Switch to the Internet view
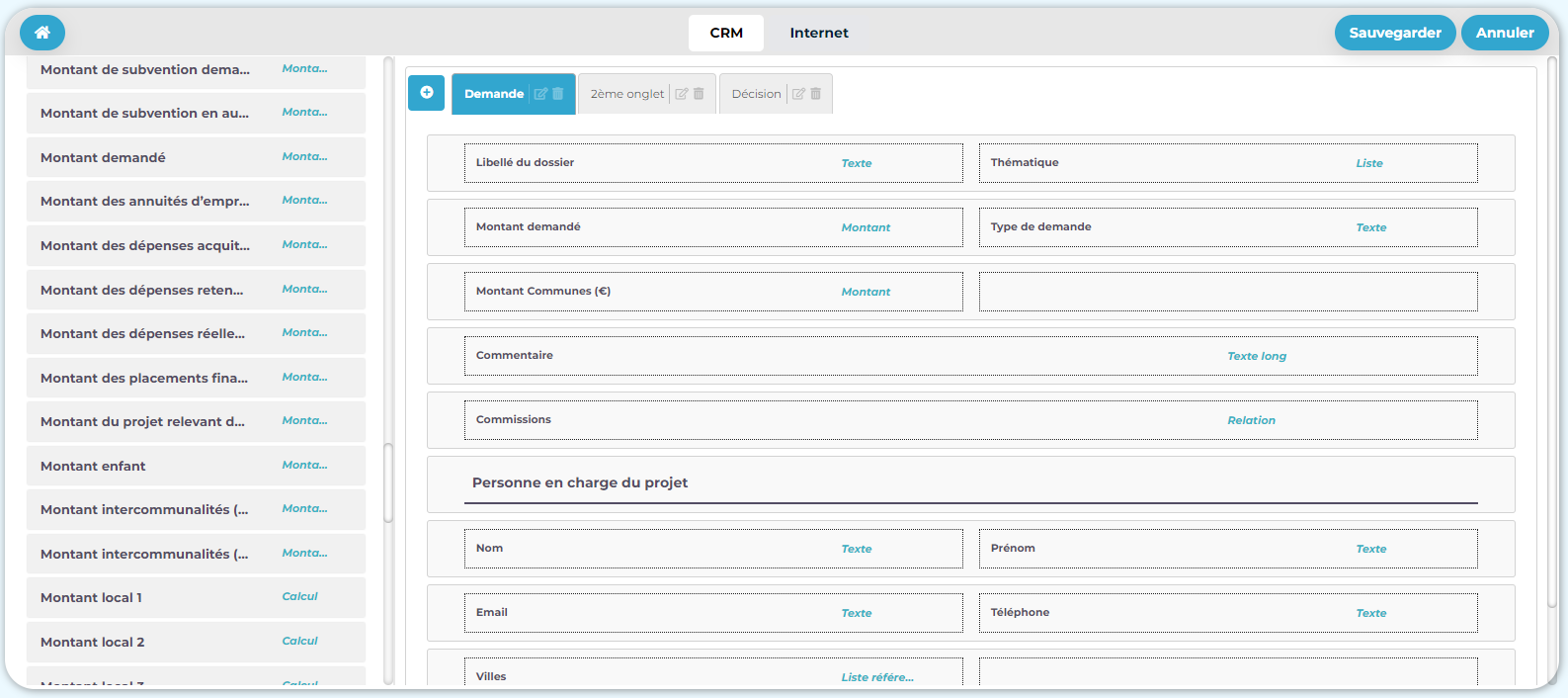This screenshot has height=698, width=1568. click(x=818, y=33)
